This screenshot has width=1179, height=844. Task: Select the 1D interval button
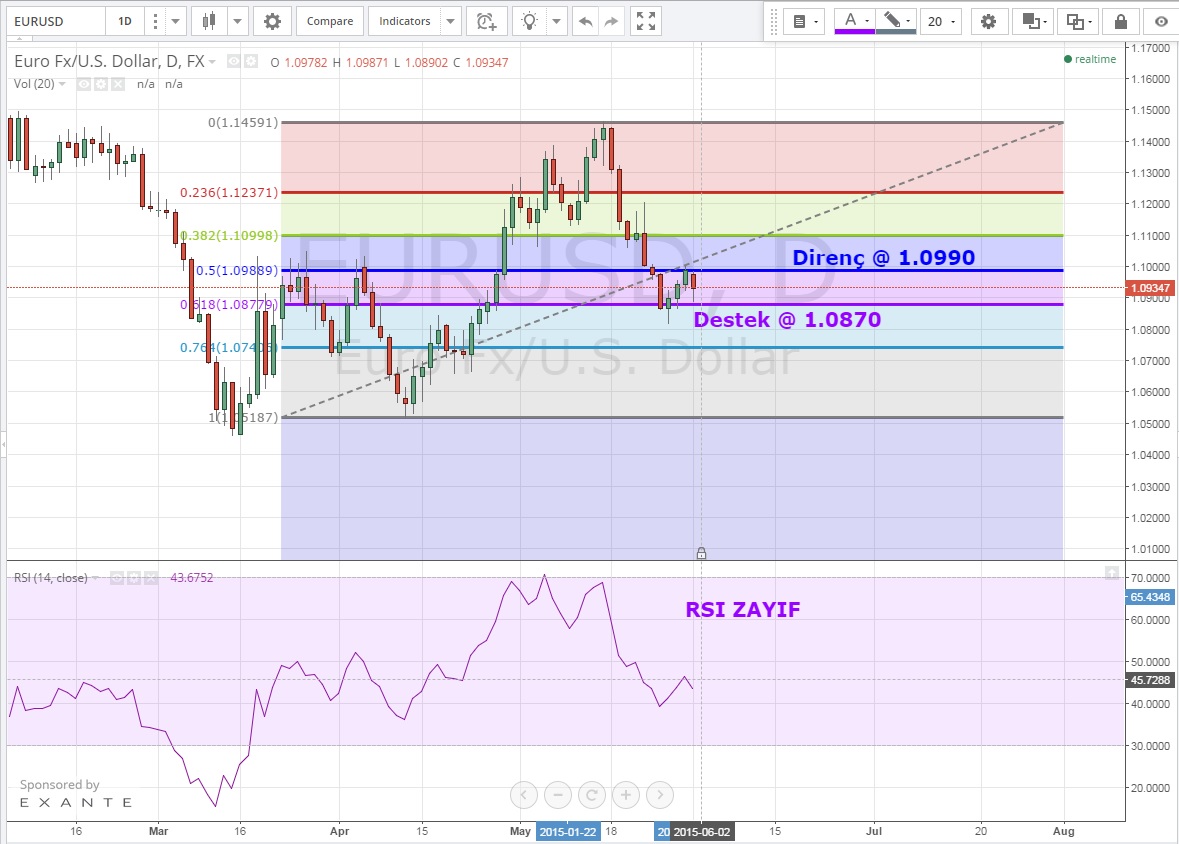124,21
